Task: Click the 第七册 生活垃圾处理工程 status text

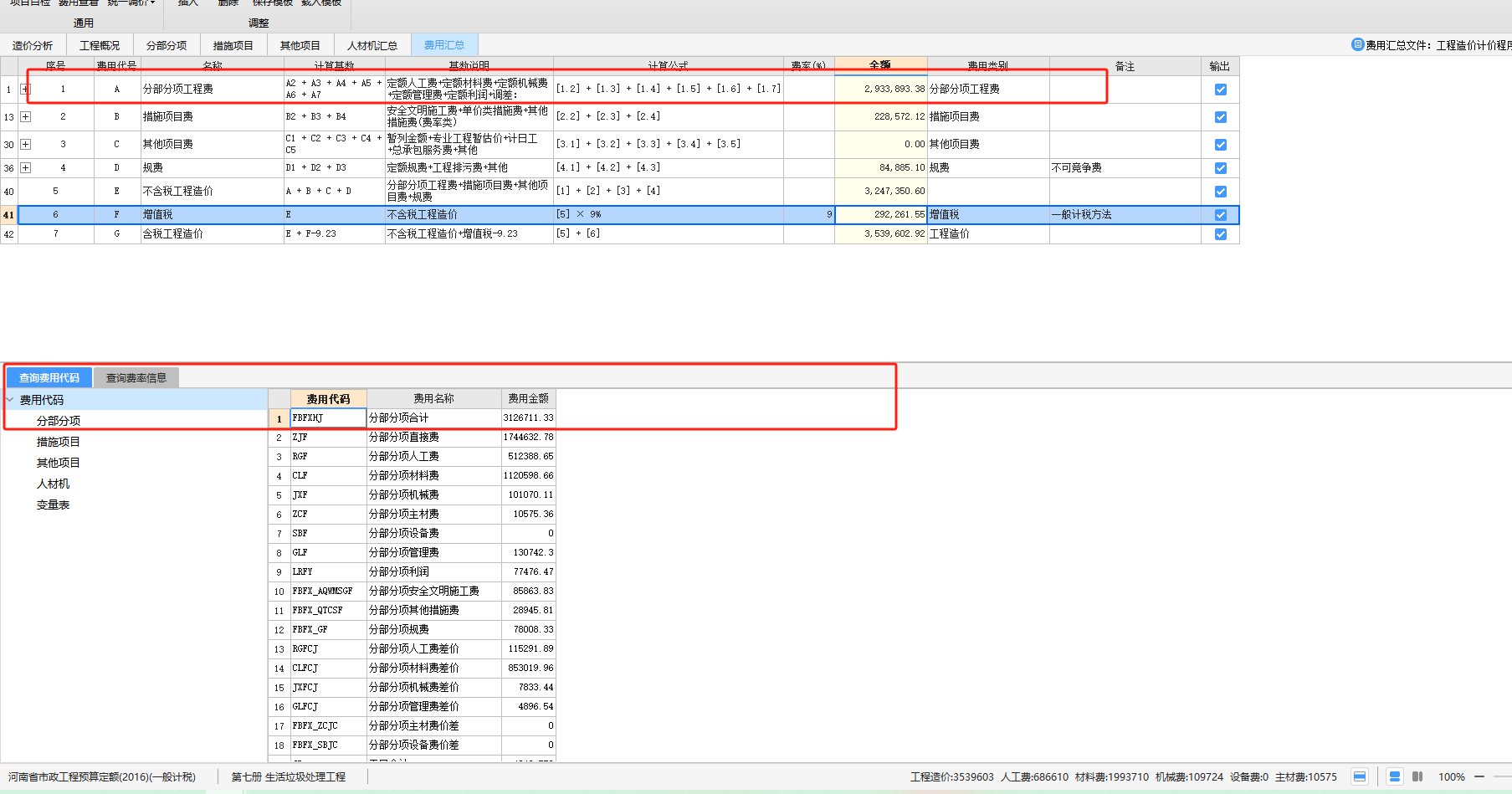Action: (x=289, y=777)
